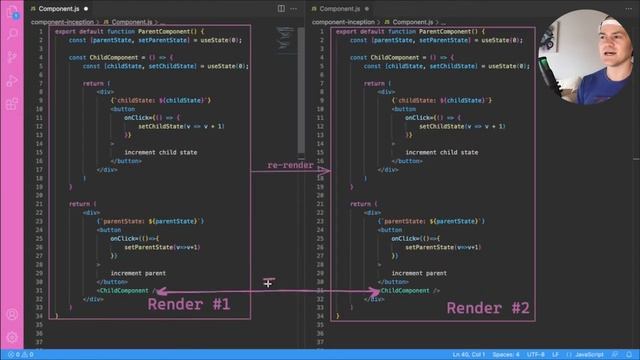Open component-inception breadcrumb in right editor
640x360 pixels.
coord(343,22)
